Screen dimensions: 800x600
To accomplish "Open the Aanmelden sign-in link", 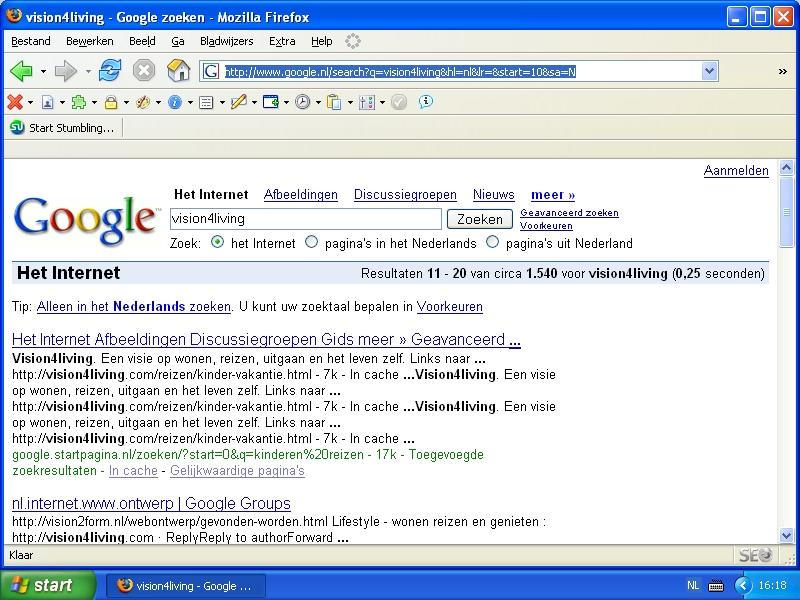I will [736, 171].
